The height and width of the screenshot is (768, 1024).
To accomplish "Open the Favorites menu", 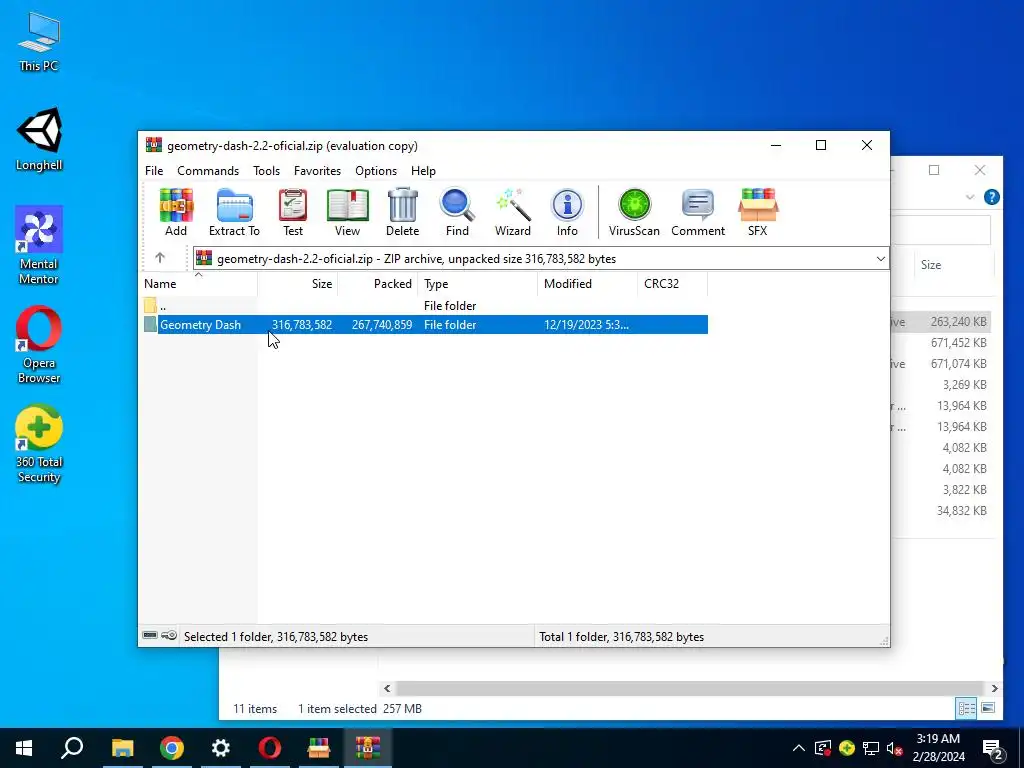I will tap(317, 170).
